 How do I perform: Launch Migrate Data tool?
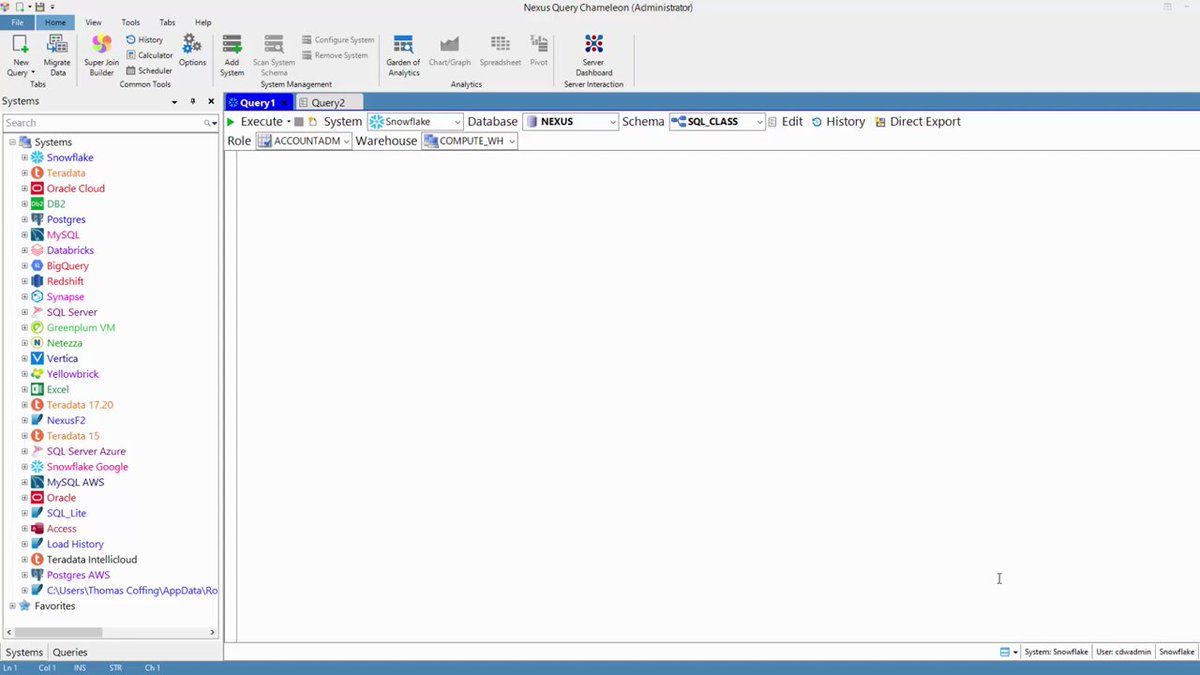(x=58, y=55)
